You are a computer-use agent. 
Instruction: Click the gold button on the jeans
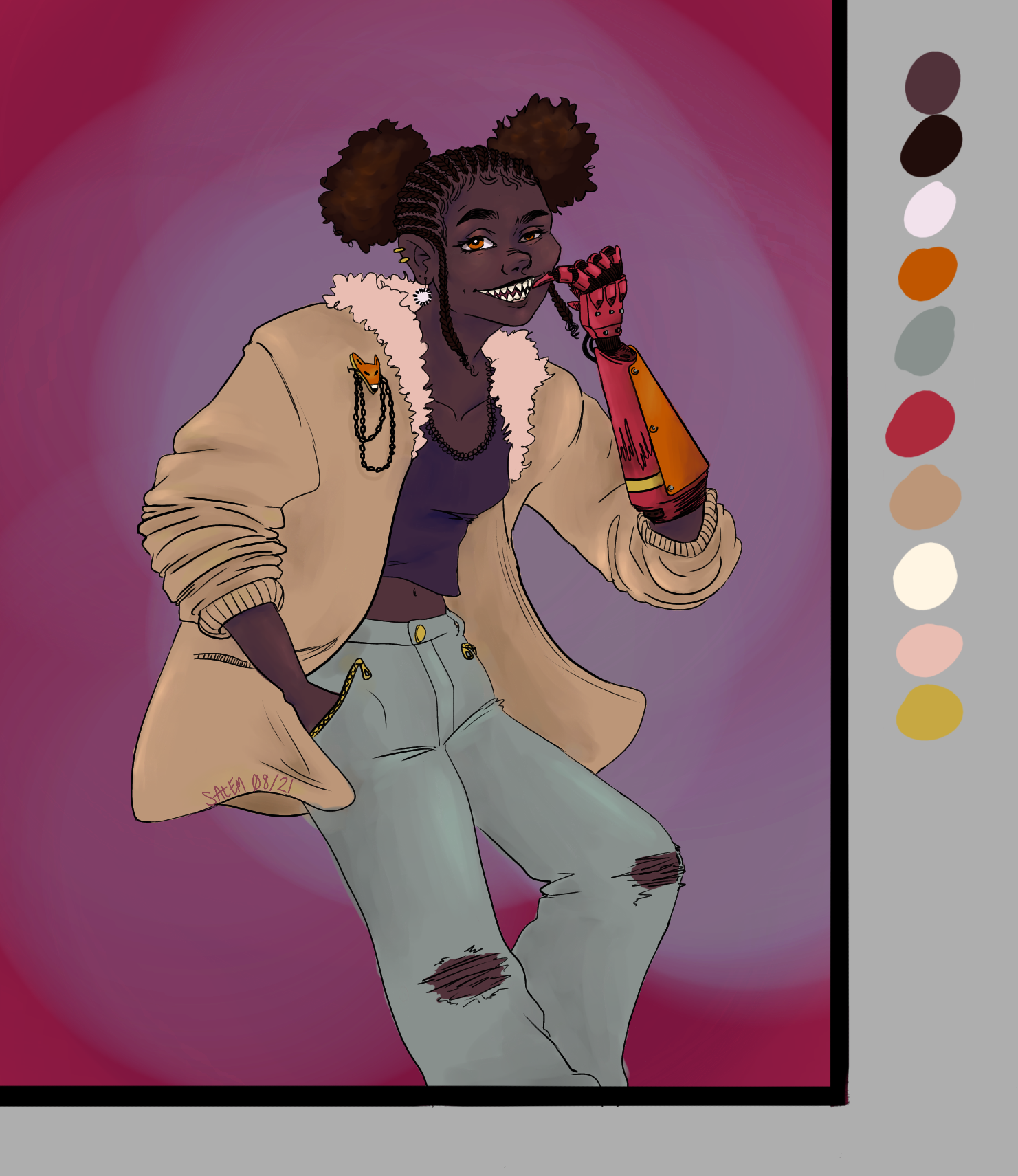(419, 632)
